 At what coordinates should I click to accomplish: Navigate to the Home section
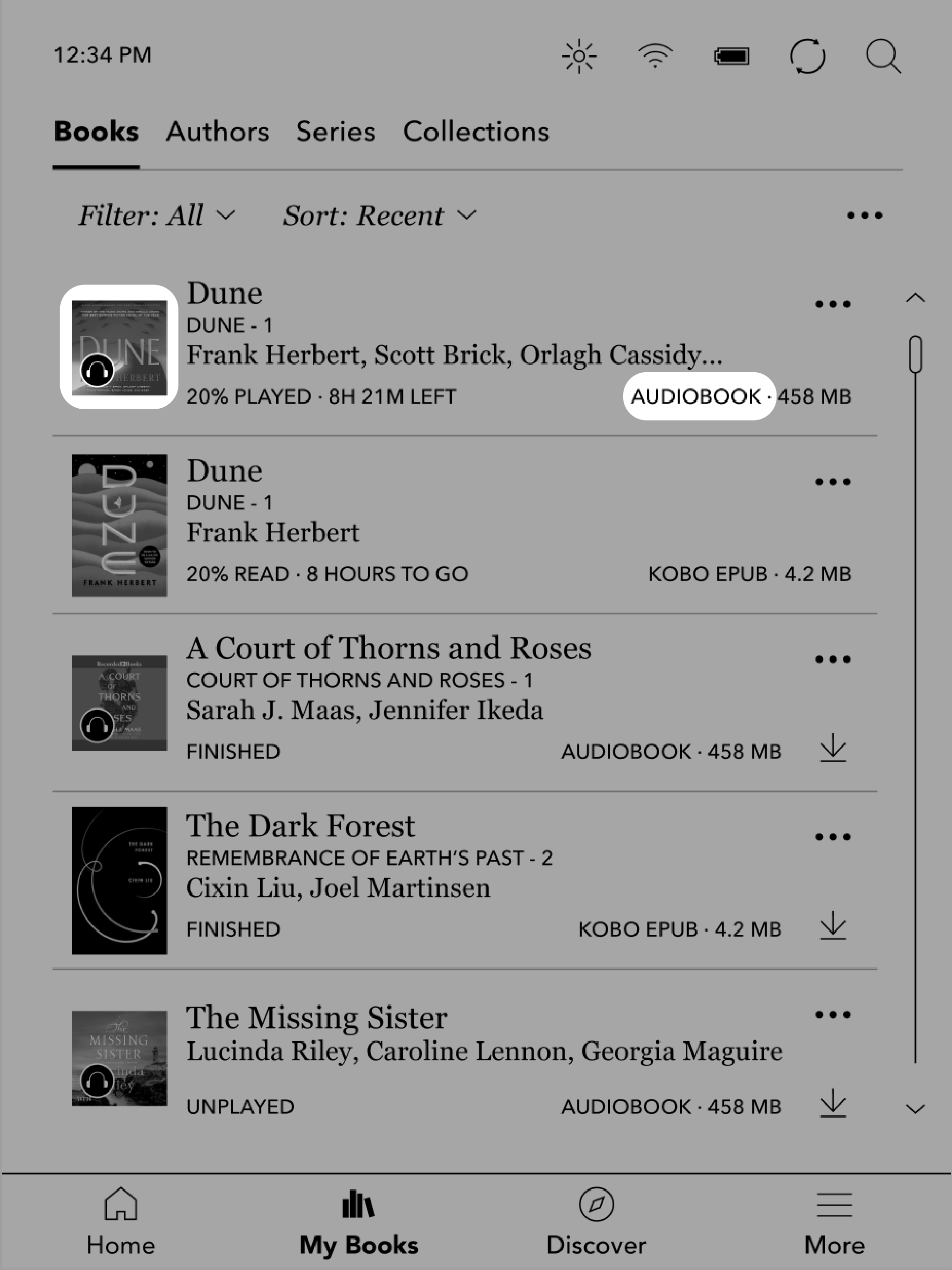[x=119, y=1221]
